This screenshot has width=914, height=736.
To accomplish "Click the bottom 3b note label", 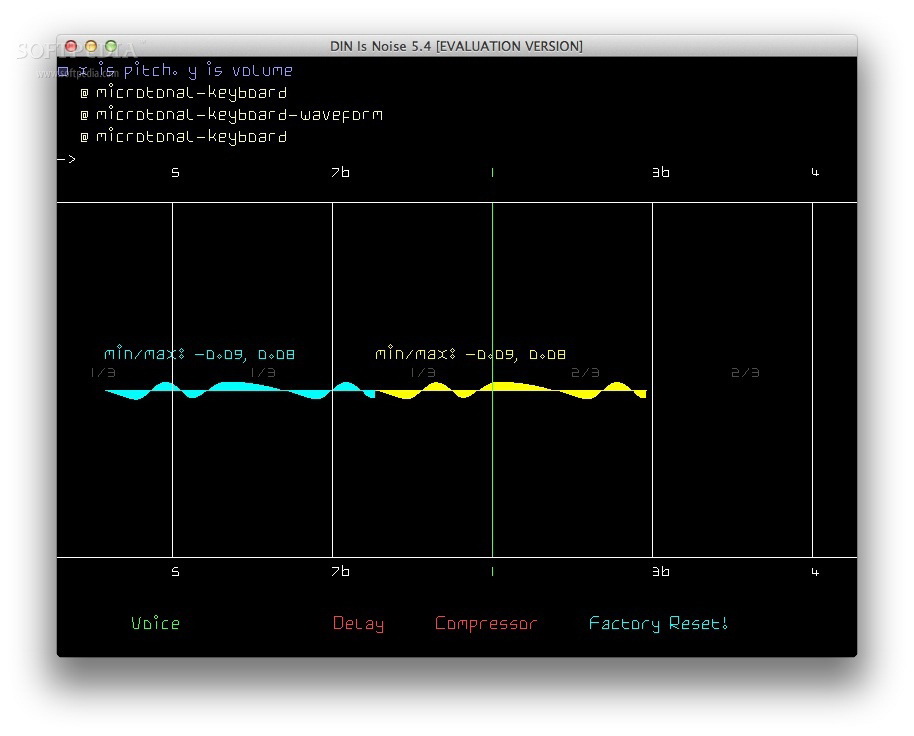I will click(661, 572).
